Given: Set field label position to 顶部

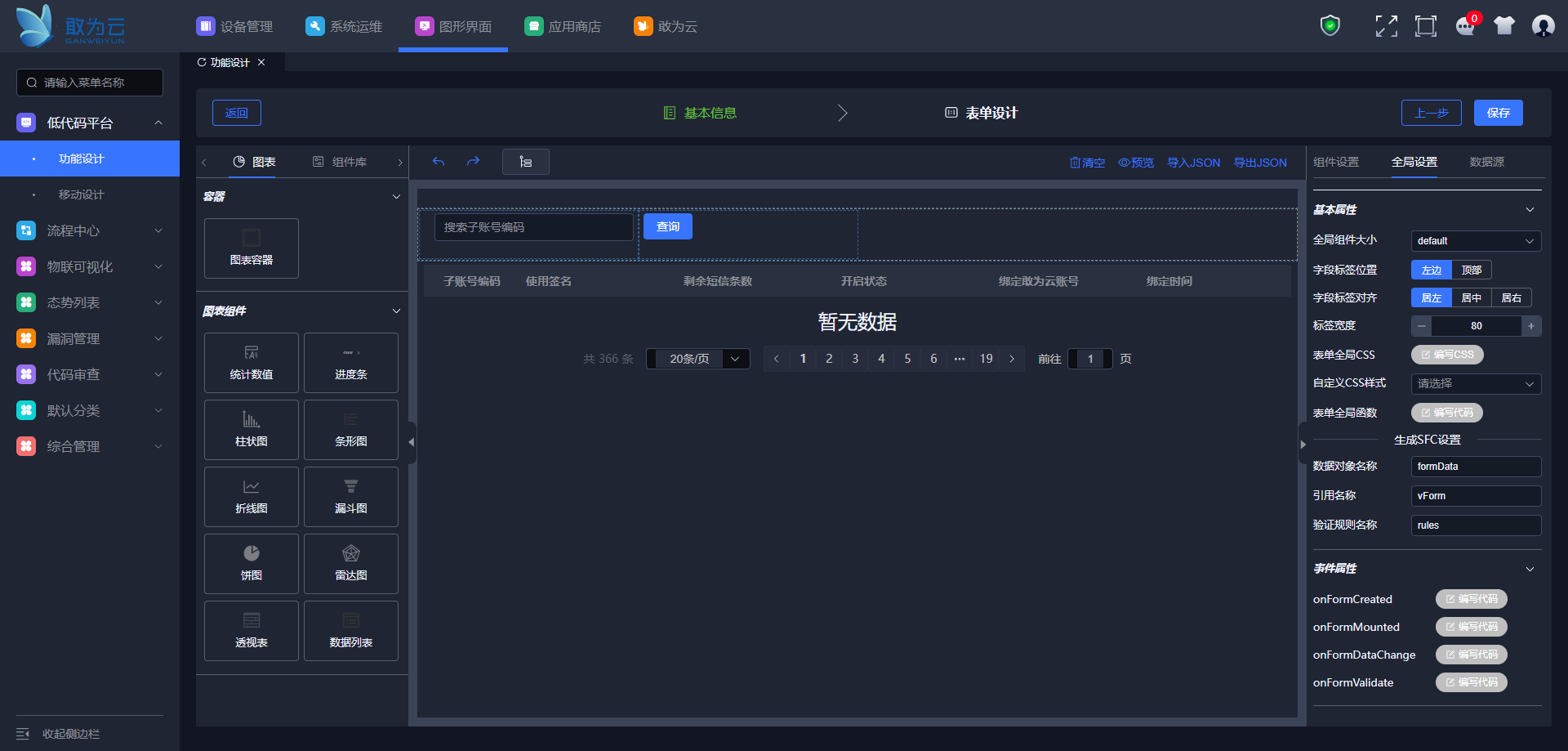Looking at the screenshot, I should tap(1472, 270).
